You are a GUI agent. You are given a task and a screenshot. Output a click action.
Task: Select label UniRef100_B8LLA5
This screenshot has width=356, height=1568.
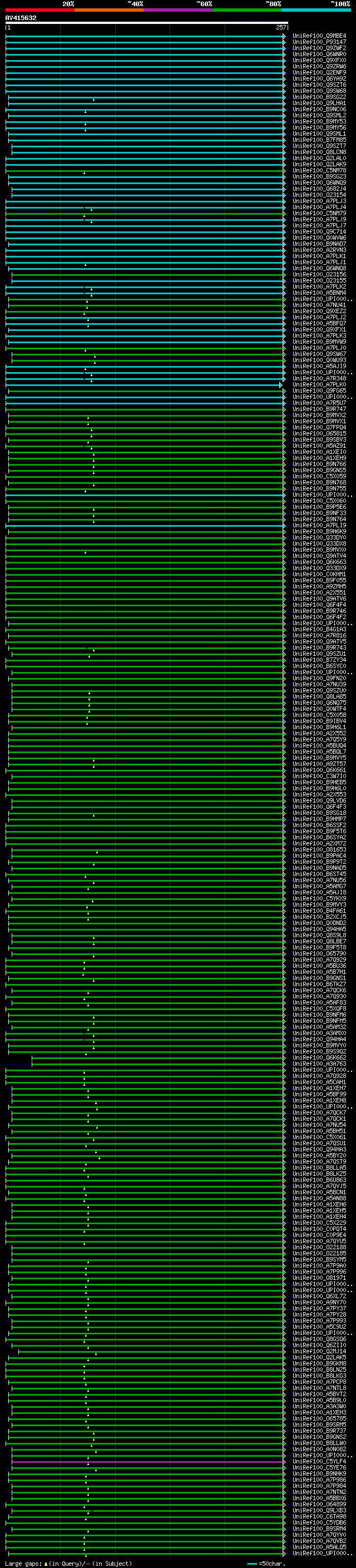point(319,1168)
